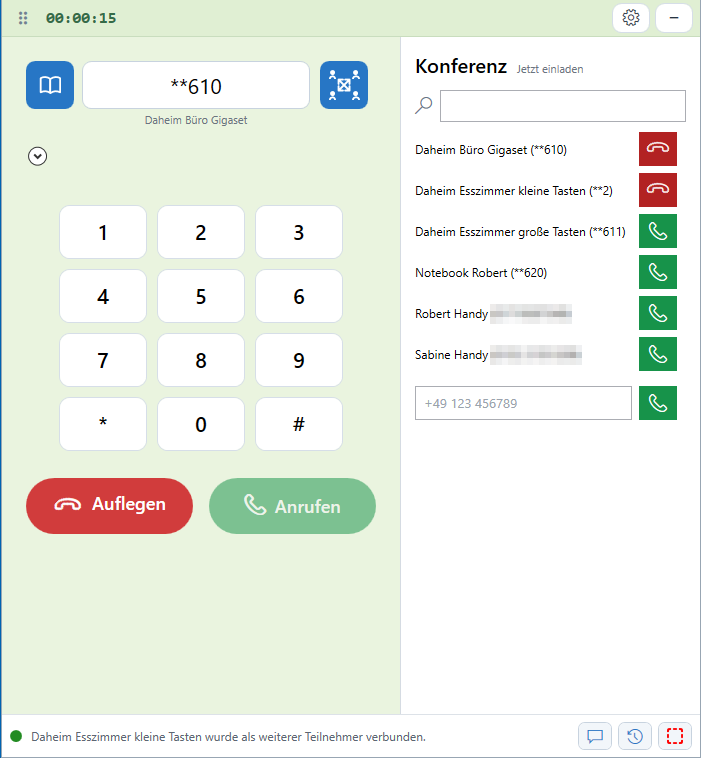Call Daheim Esszimmer große Tasten into conference
Screen dimensions: 701x758
pos(657,231)
